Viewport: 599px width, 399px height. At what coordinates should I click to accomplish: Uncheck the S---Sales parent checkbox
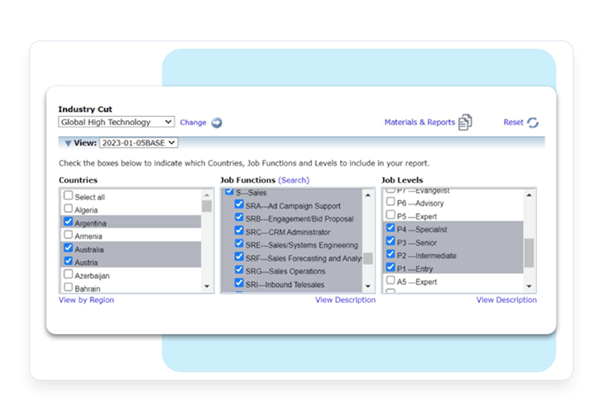(x=229, y=191)
